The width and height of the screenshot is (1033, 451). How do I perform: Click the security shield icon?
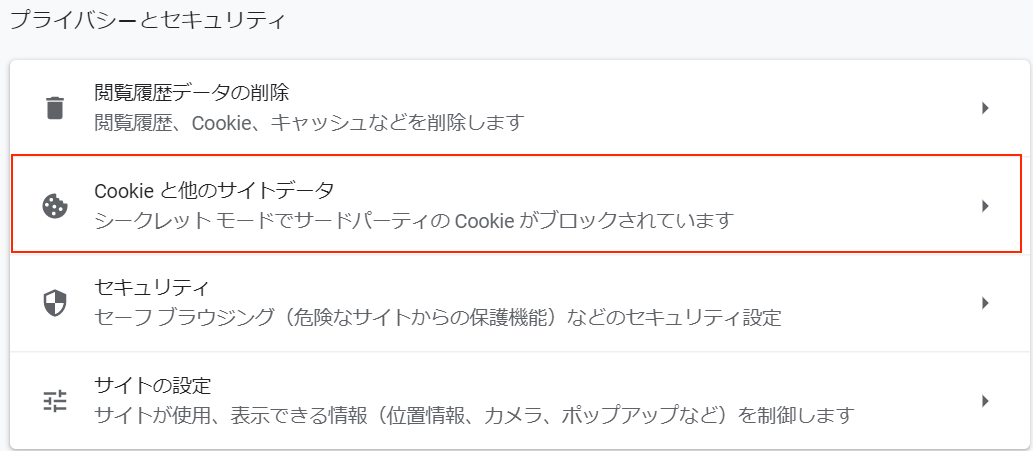click(x=55, y=304)
